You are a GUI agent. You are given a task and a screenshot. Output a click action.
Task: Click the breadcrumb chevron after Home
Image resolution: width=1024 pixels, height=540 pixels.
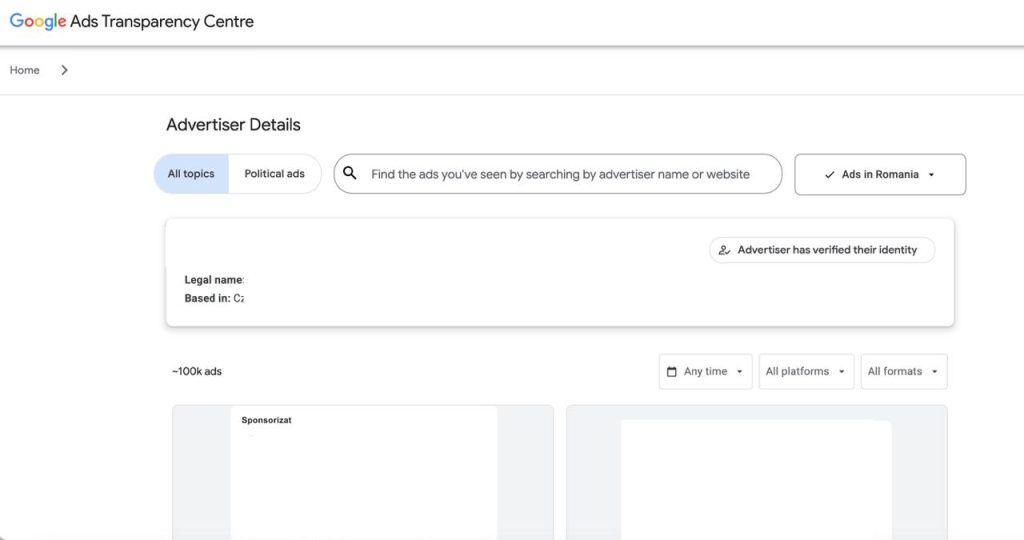click(x=64, y=70)
